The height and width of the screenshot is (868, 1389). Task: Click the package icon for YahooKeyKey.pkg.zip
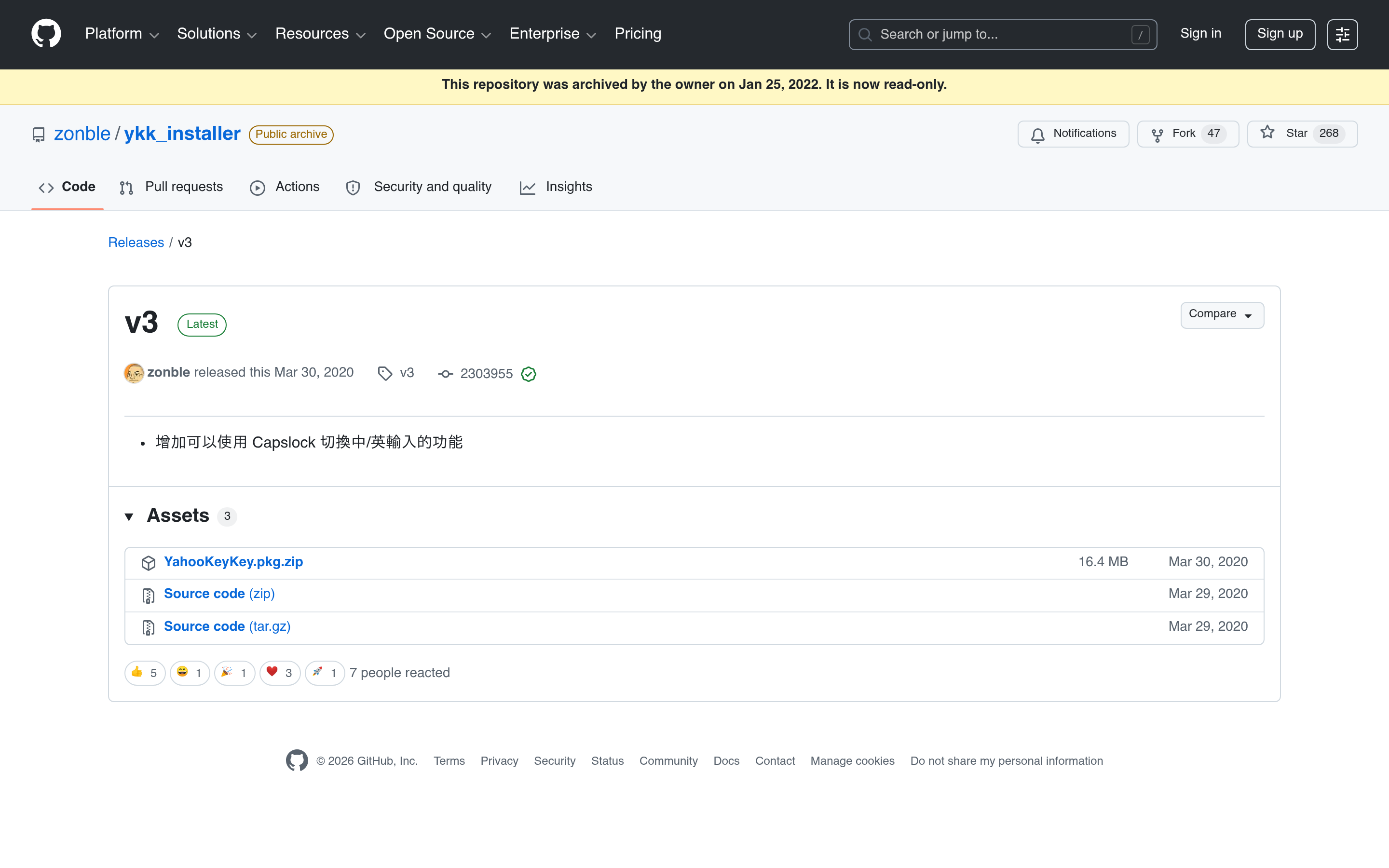[x=148, y=563]
